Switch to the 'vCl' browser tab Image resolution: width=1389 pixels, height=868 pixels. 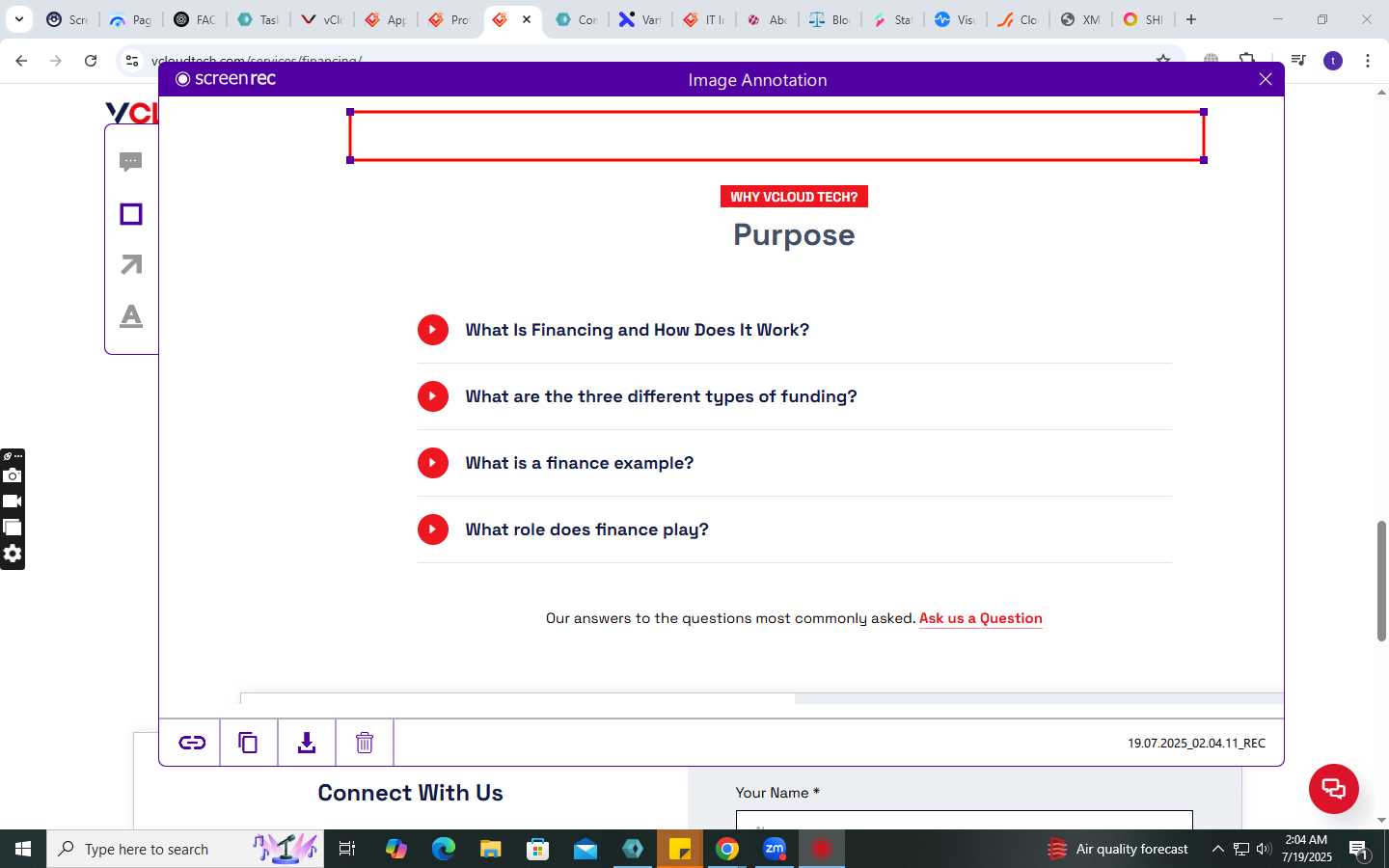[321, 19]
